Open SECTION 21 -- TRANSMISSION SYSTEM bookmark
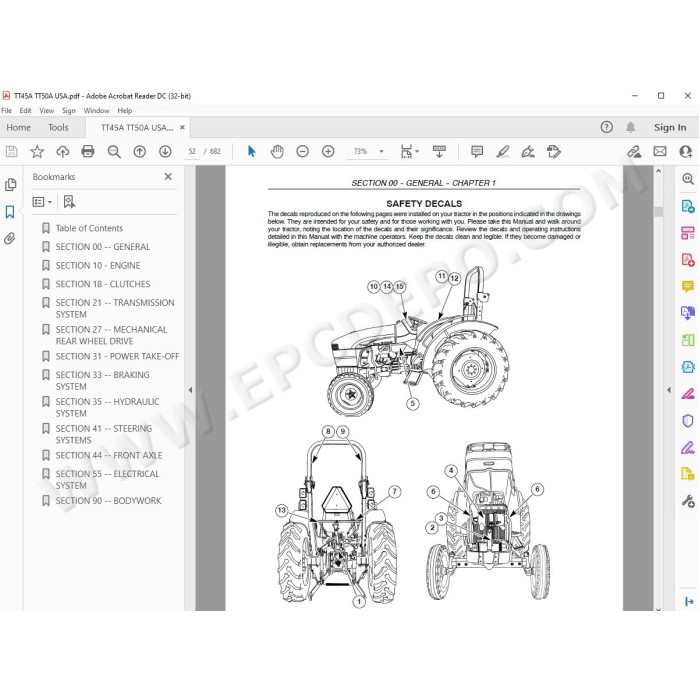The width and height of the screenshot is (700, 700). pos(115,308)
